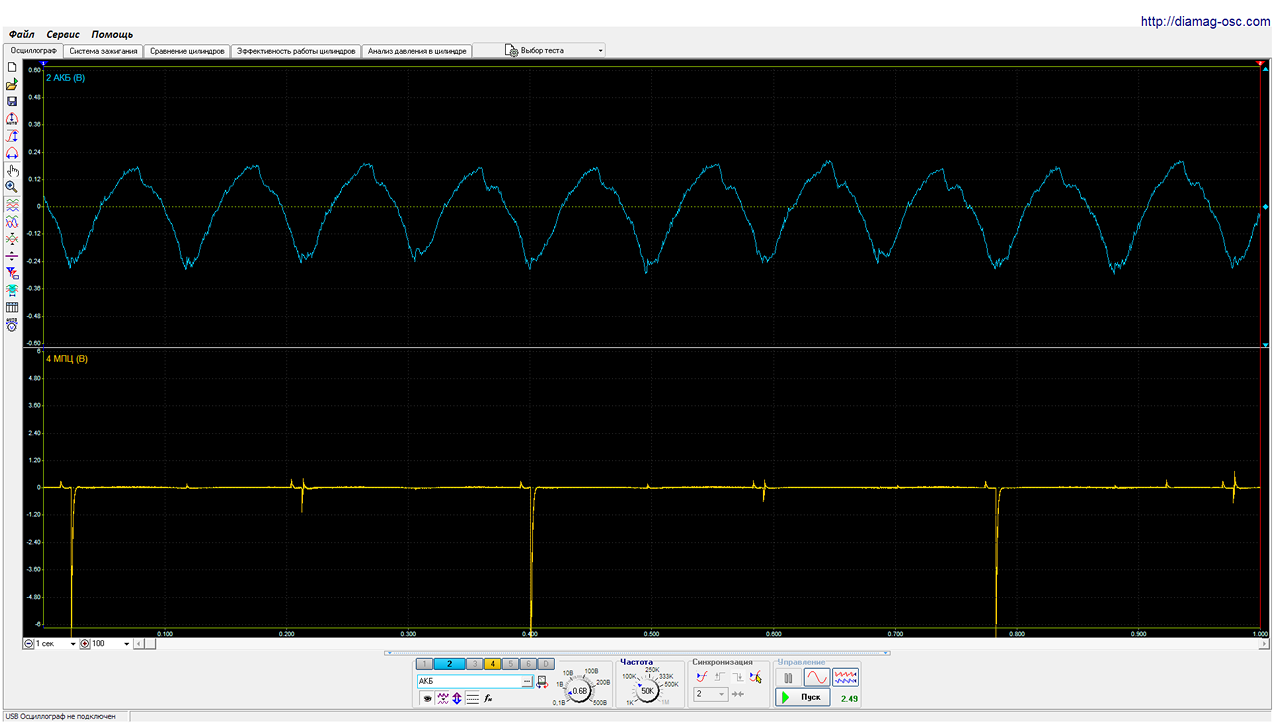This screenshot has width=1280, height=725.
Task: Open a saved oscillogram with the folder icon
Action: (12, 84)
